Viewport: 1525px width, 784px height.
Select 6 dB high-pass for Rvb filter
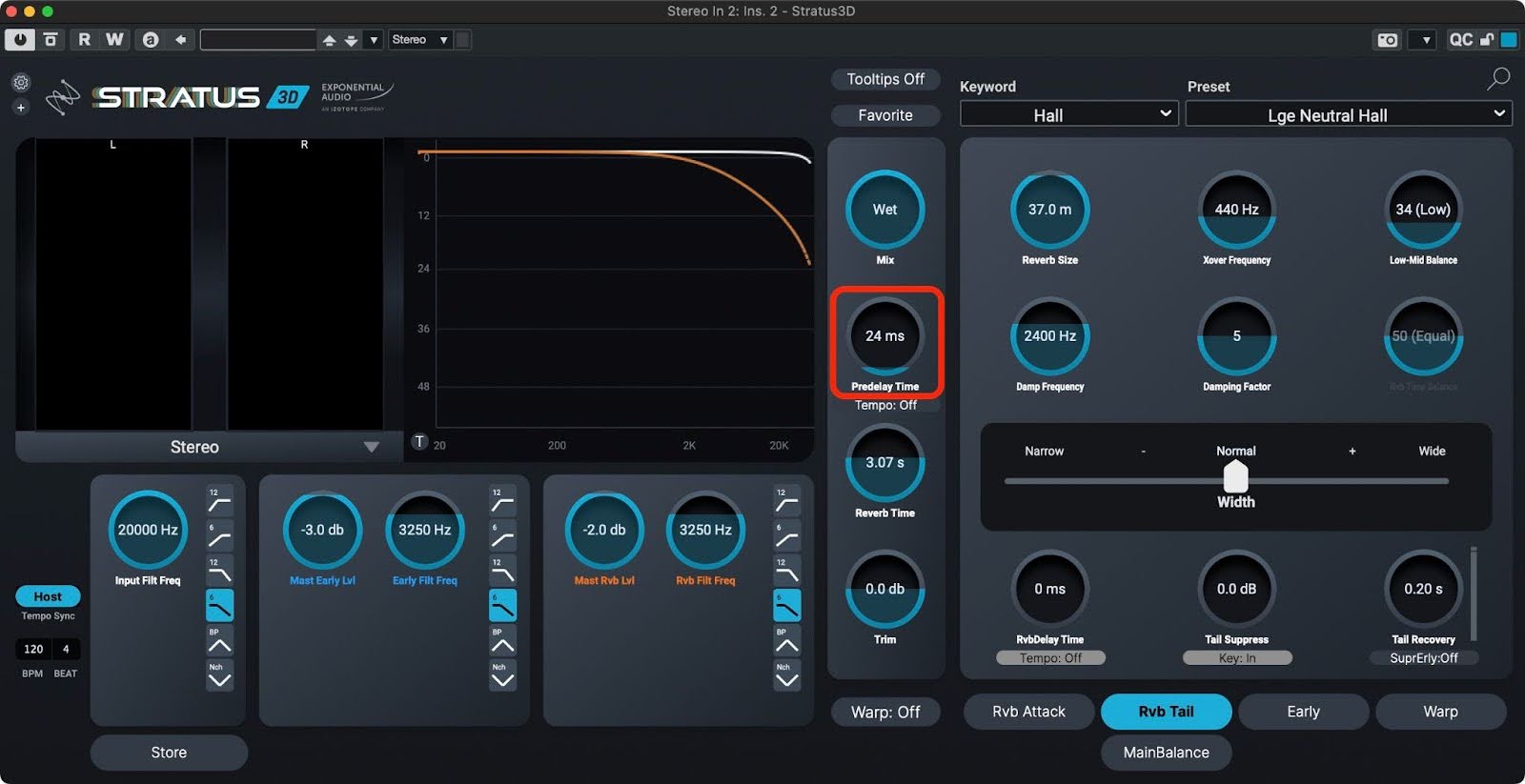[786, 535]
